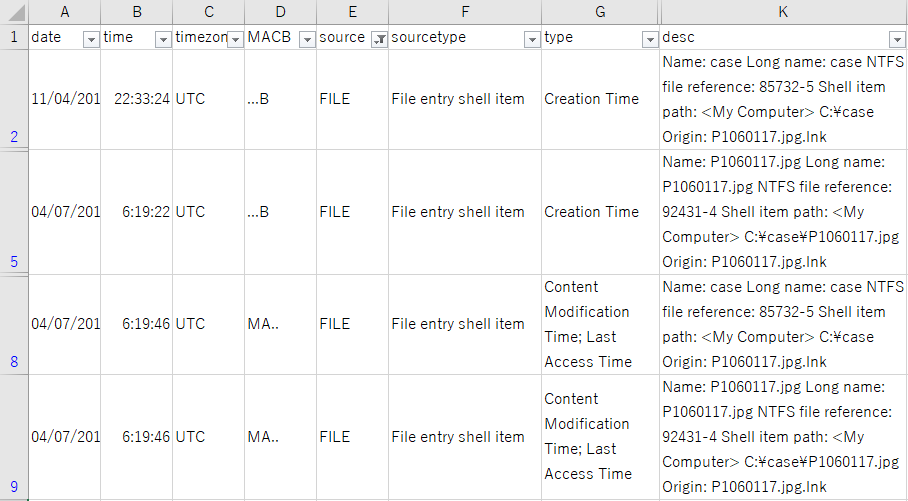The image size is (908, 501).
Task: Select the row 1 header
Action: point(14,37)
